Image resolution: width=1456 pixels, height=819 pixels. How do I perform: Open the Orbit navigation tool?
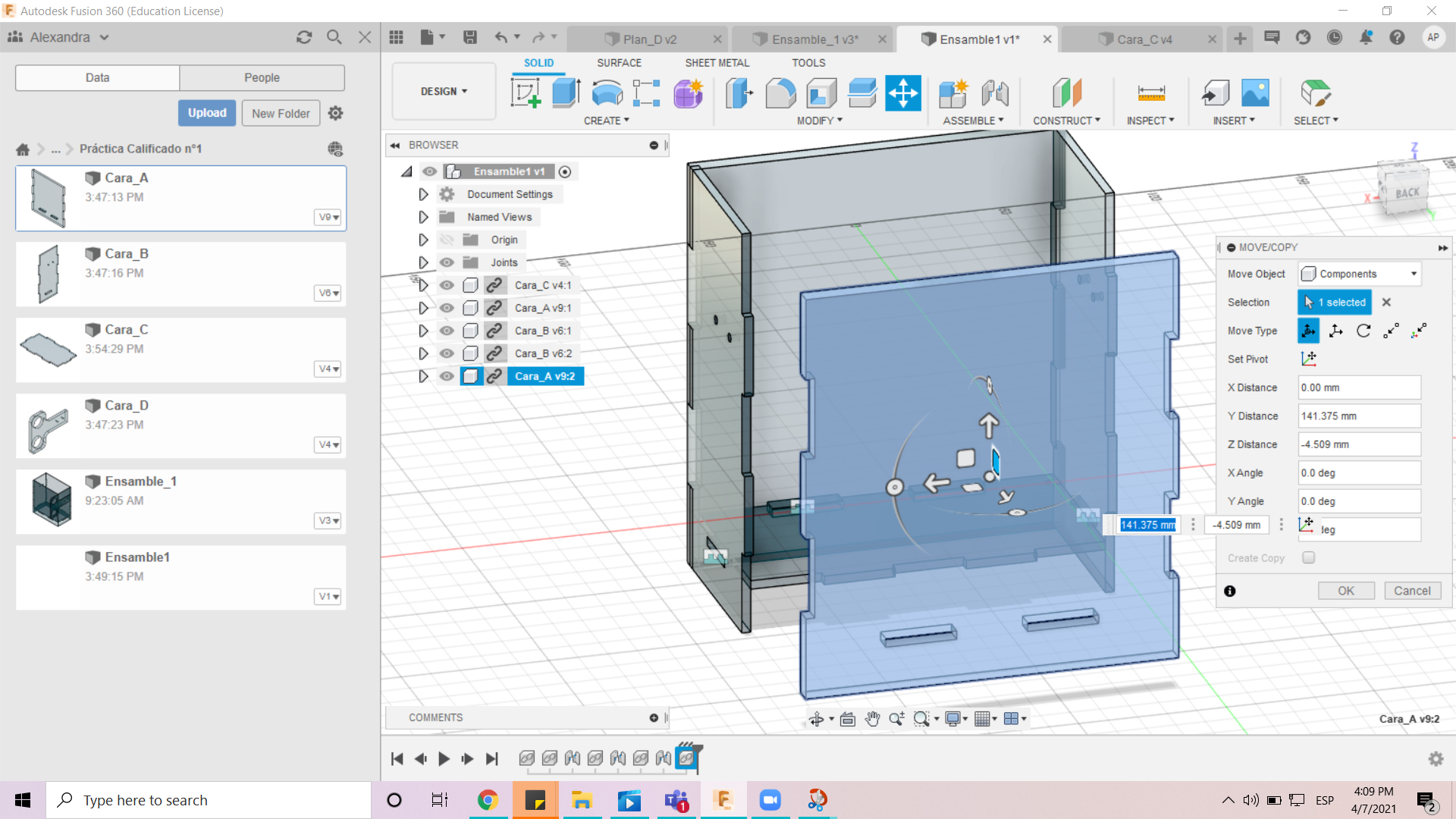click(817, 719)
